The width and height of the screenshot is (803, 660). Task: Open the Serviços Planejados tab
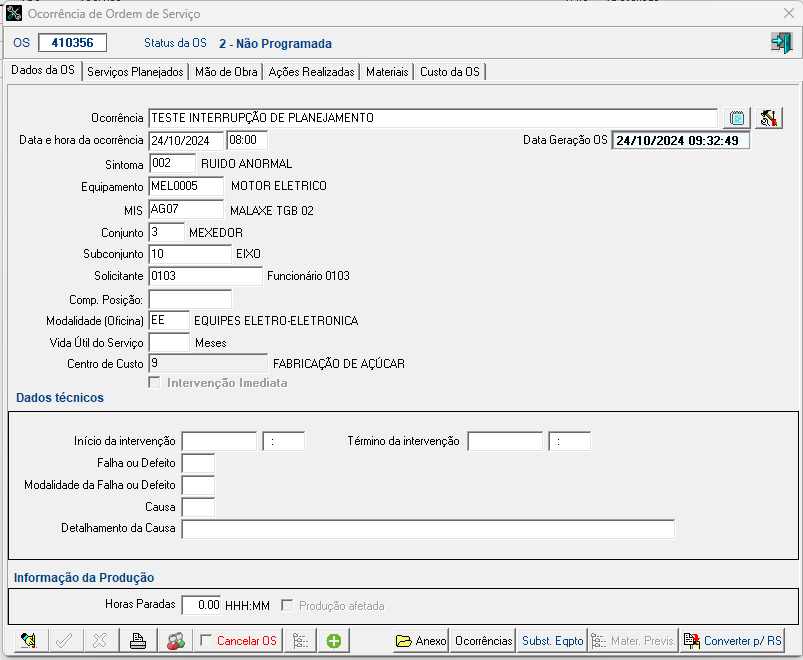tap(135, 72)
